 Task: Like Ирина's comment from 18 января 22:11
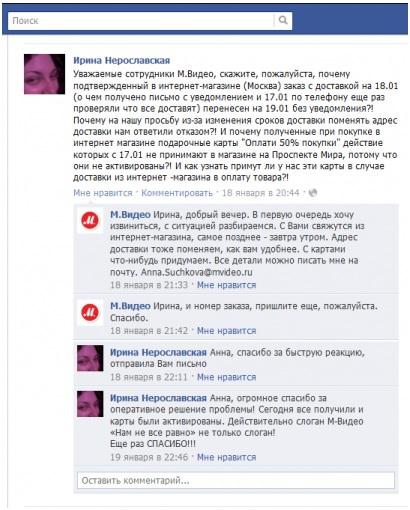click(227, 377)
